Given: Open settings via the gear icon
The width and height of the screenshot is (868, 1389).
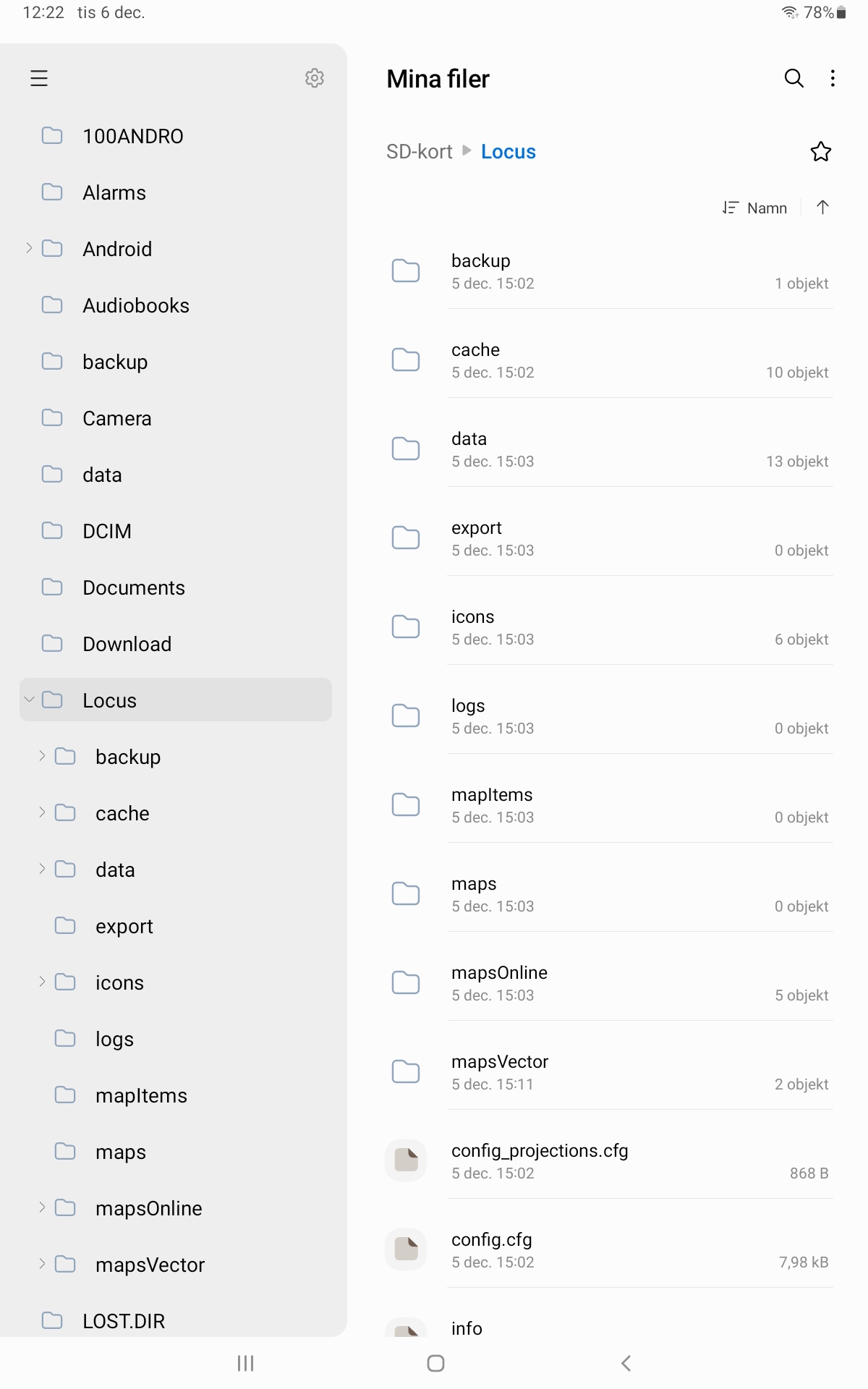Looking at the screenshot, I should [315, 78].
